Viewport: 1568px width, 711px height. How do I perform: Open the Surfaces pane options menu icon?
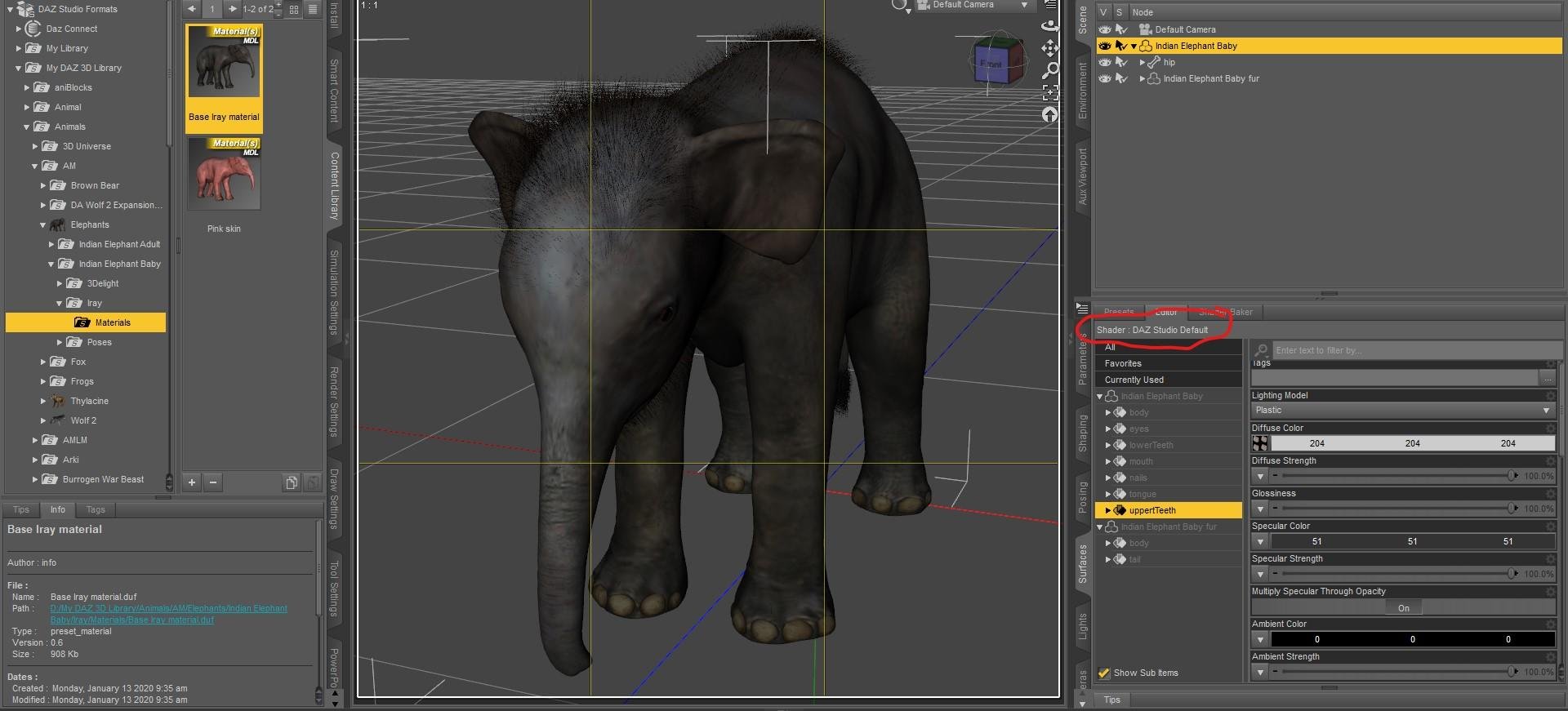tap(1082, 309)
